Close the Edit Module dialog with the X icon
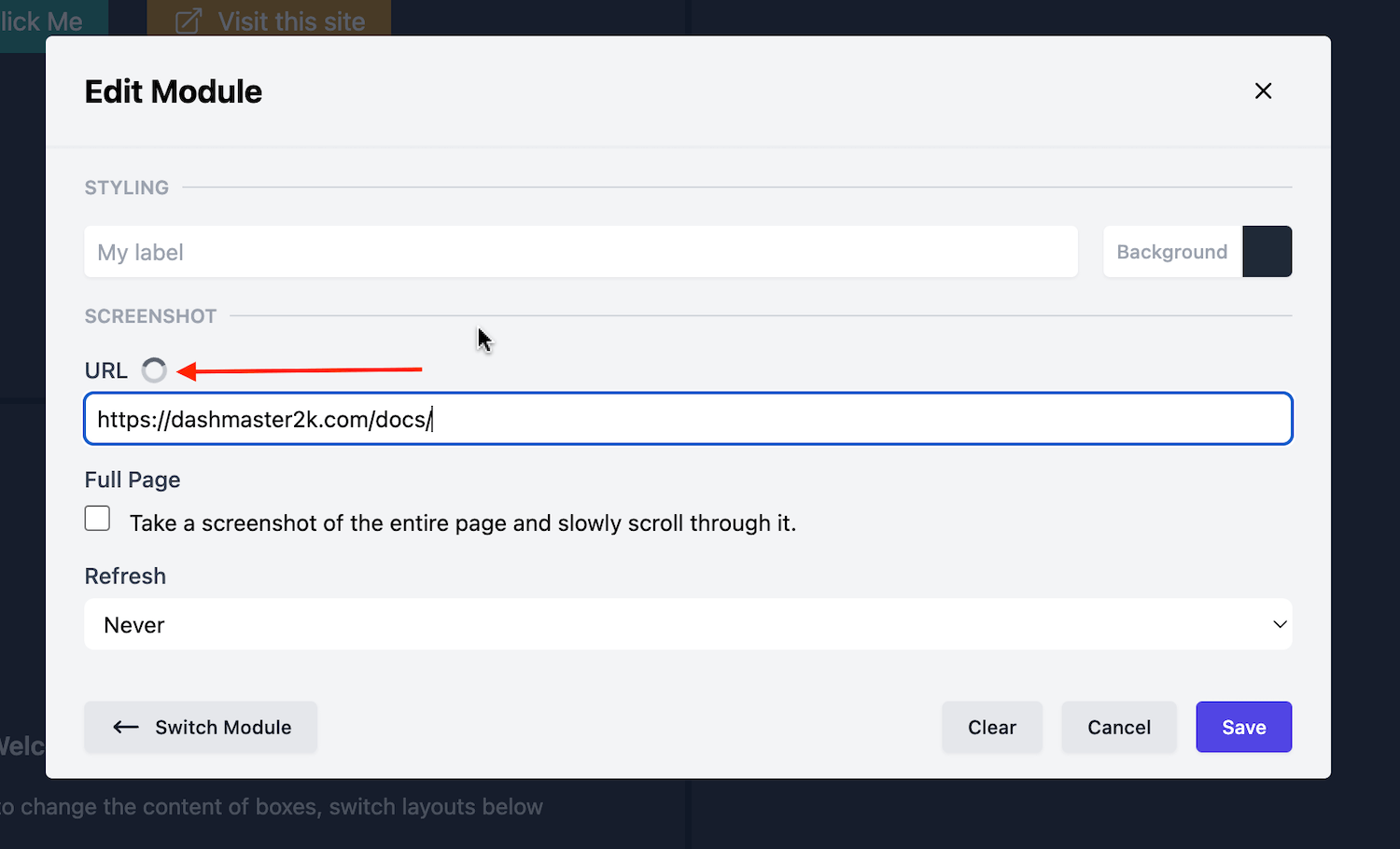 [x=1263, y=90]
